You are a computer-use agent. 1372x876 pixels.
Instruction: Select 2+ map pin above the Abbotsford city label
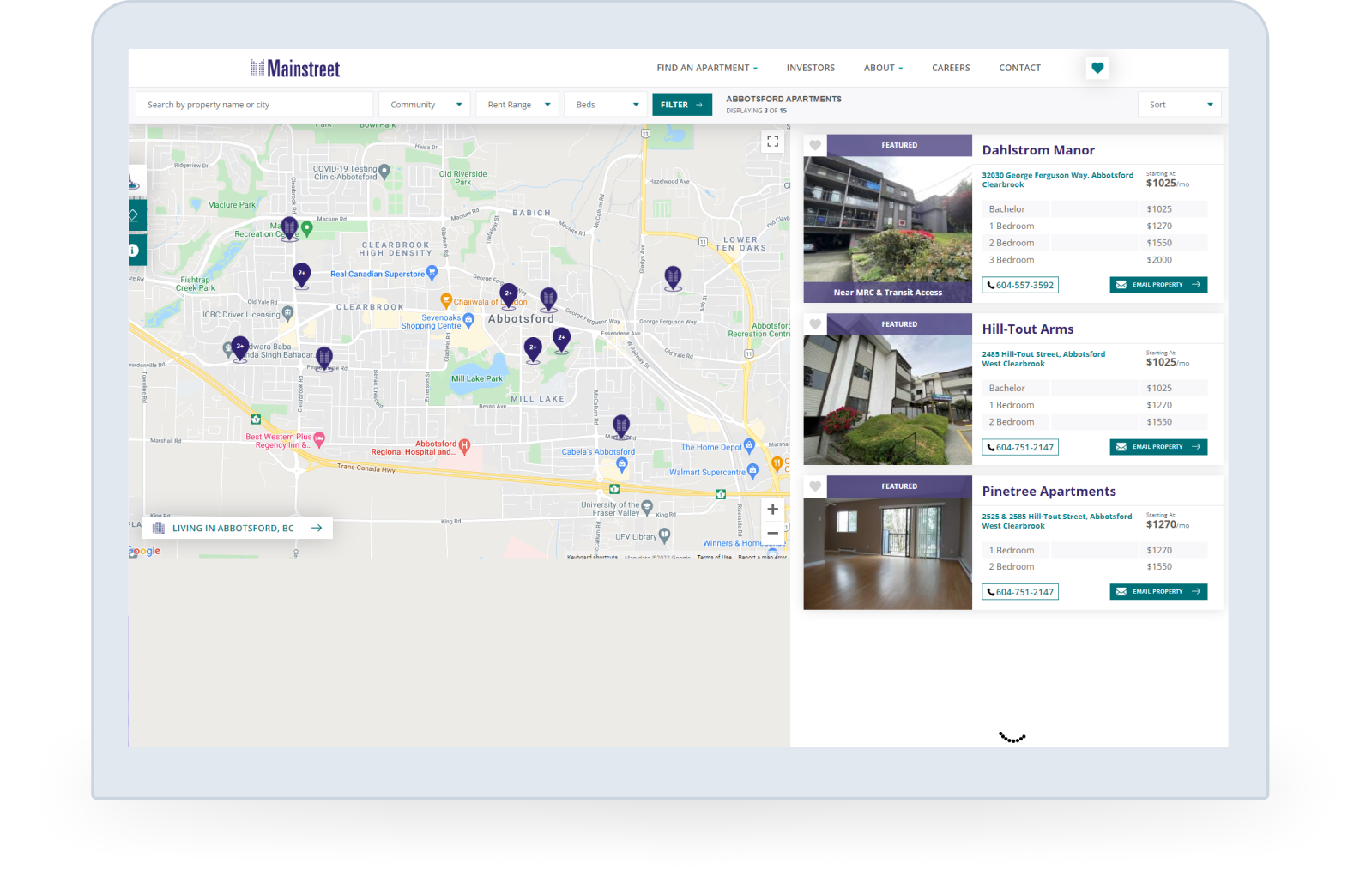[508, 295]
